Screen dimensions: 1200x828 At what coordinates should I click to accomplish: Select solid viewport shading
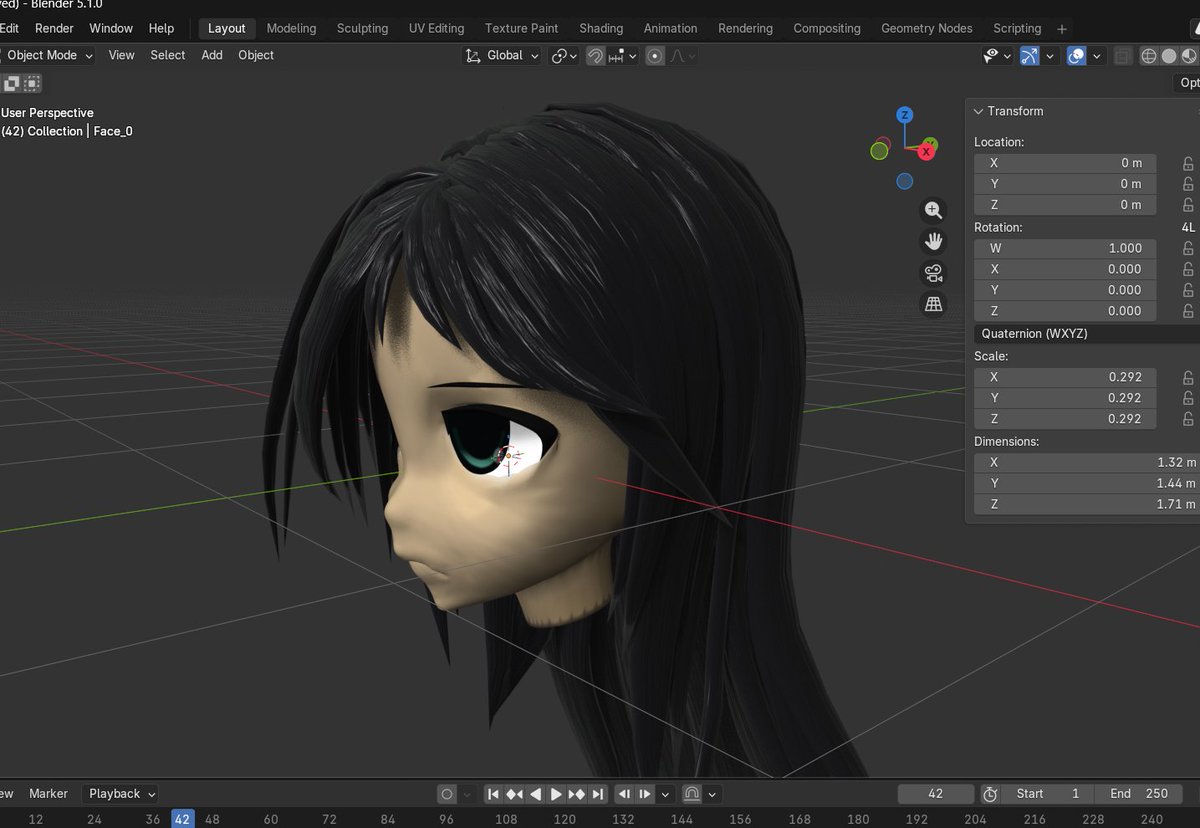[1168, 56]
